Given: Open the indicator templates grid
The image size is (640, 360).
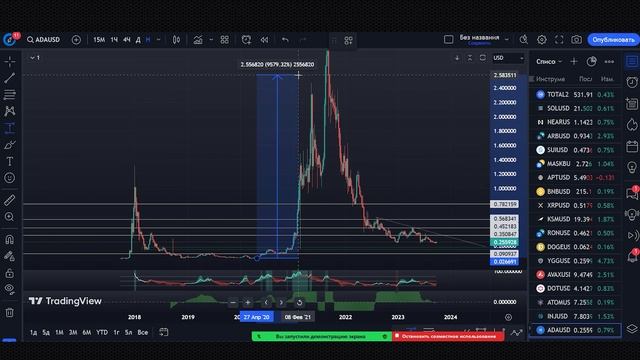Looking at the screenshot, I should [224, 40].
